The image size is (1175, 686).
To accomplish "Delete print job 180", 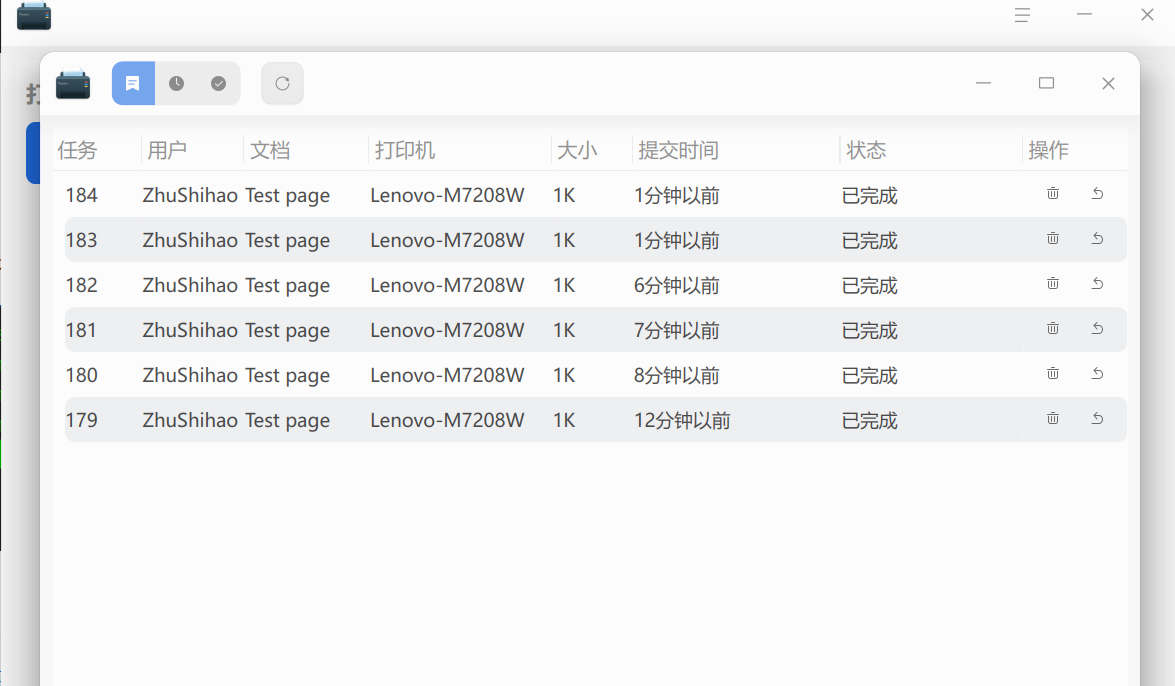I will (1053, 373).
